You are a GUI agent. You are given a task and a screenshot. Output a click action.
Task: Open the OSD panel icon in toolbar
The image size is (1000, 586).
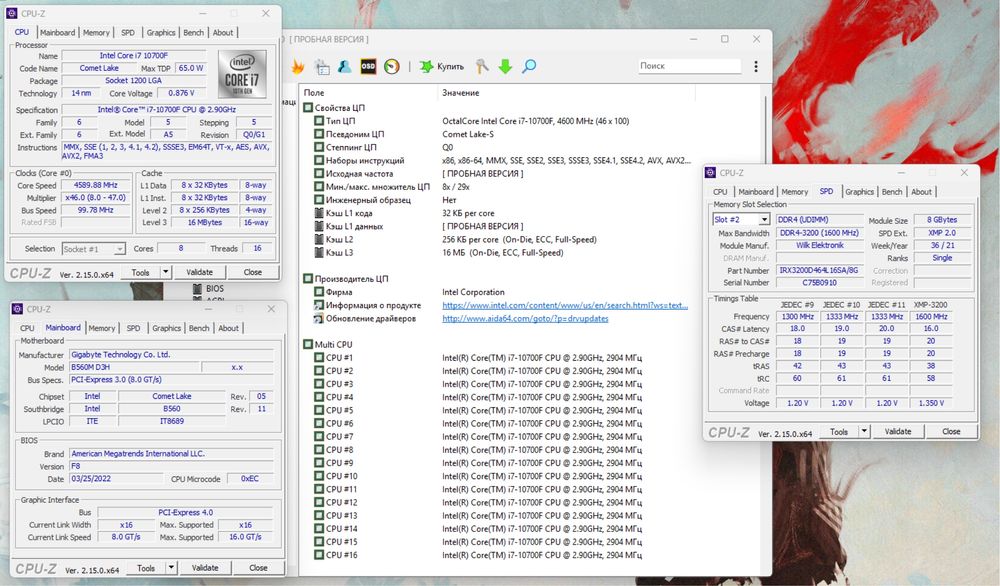tap(367, 66)
